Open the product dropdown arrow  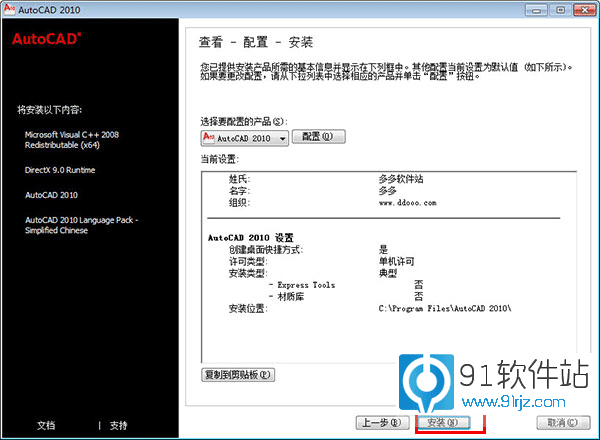282,138
